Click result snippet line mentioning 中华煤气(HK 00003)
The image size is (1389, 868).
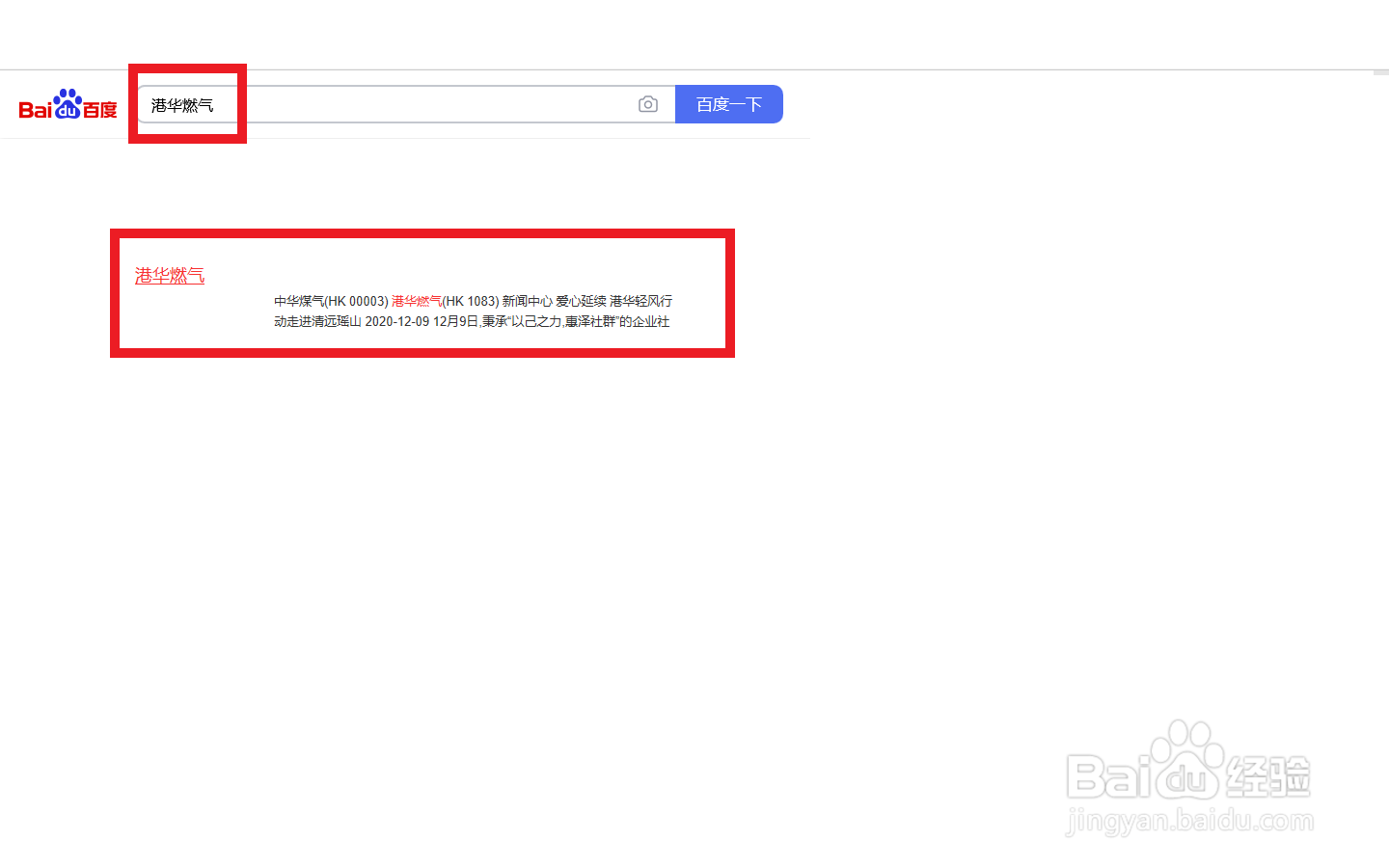coord(473,301)
